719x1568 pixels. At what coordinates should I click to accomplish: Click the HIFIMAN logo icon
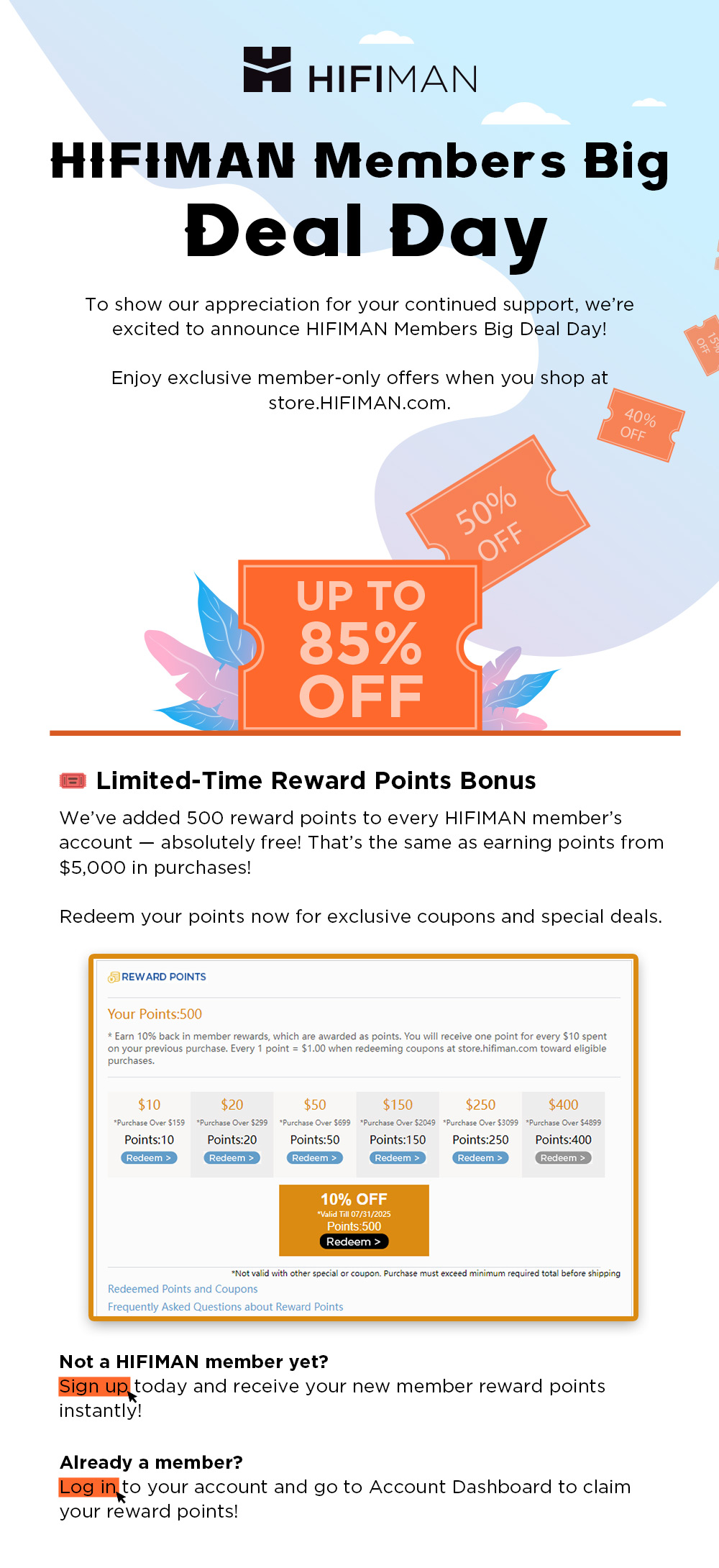click(267, 69)
